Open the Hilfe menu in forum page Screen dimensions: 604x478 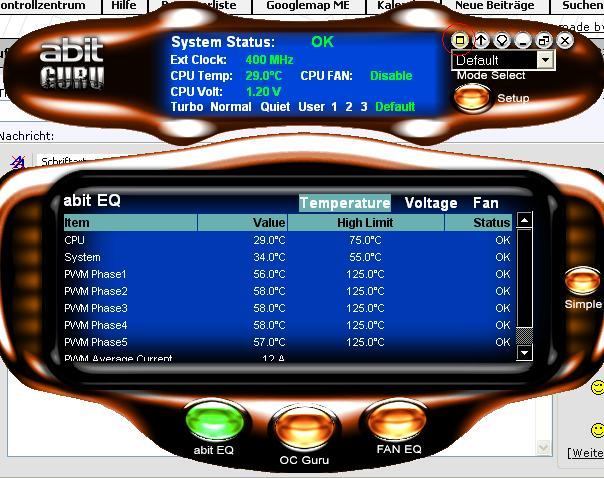(x=124, y=5)
